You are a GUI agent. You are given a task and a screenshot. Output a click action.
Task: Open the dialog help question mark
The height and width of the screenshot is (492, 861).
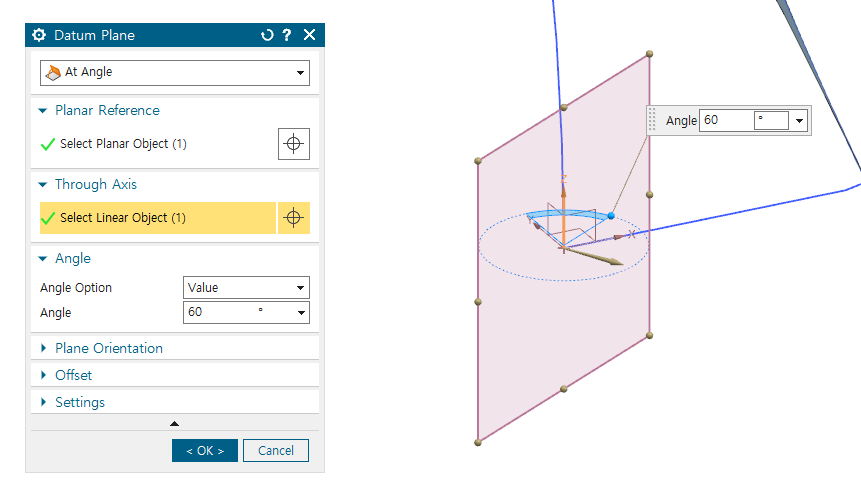(x=287, y=35)
